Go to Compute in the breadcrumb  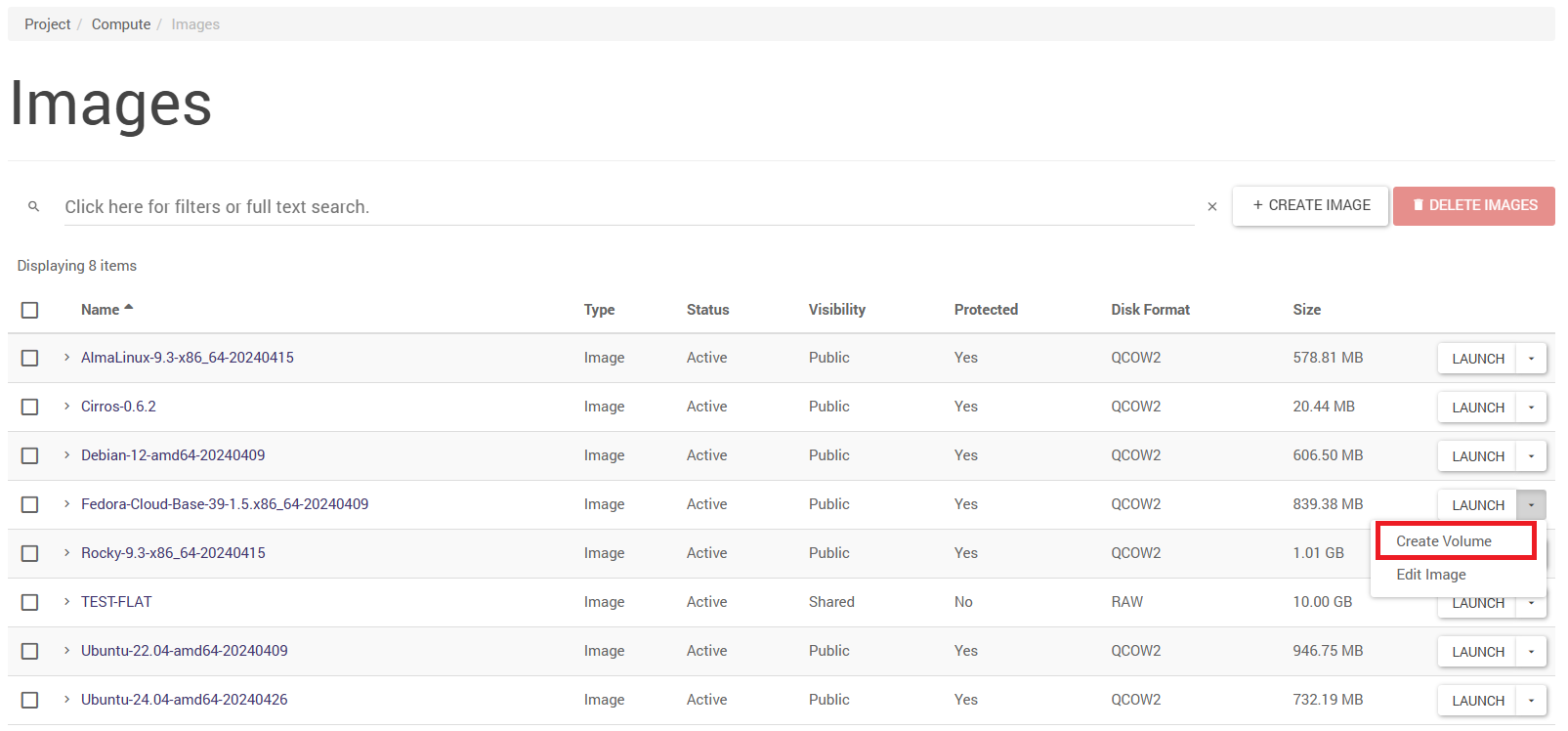click(x=121, y=24)
